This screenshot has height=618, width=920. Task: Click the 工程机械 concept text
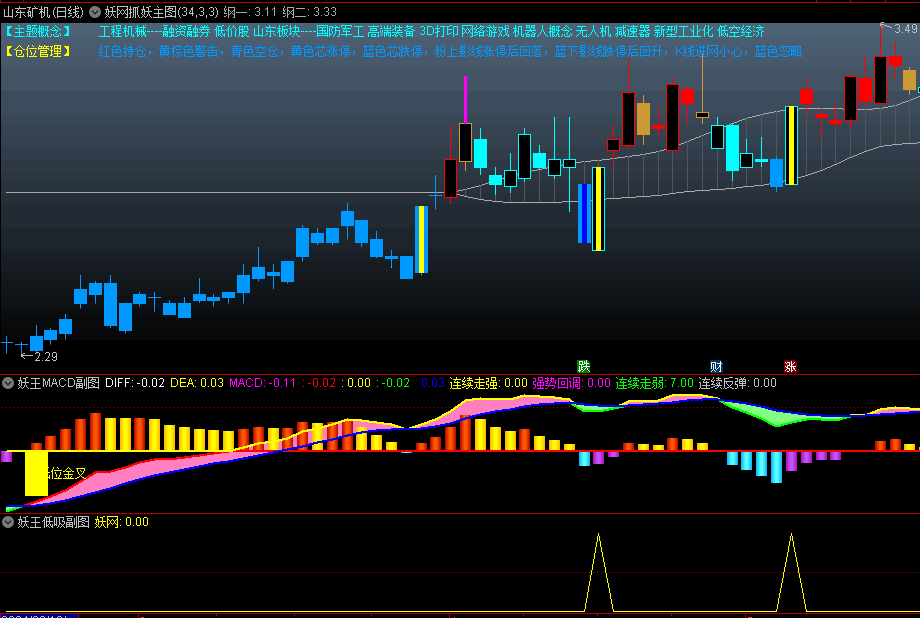[x=123, y=32]
